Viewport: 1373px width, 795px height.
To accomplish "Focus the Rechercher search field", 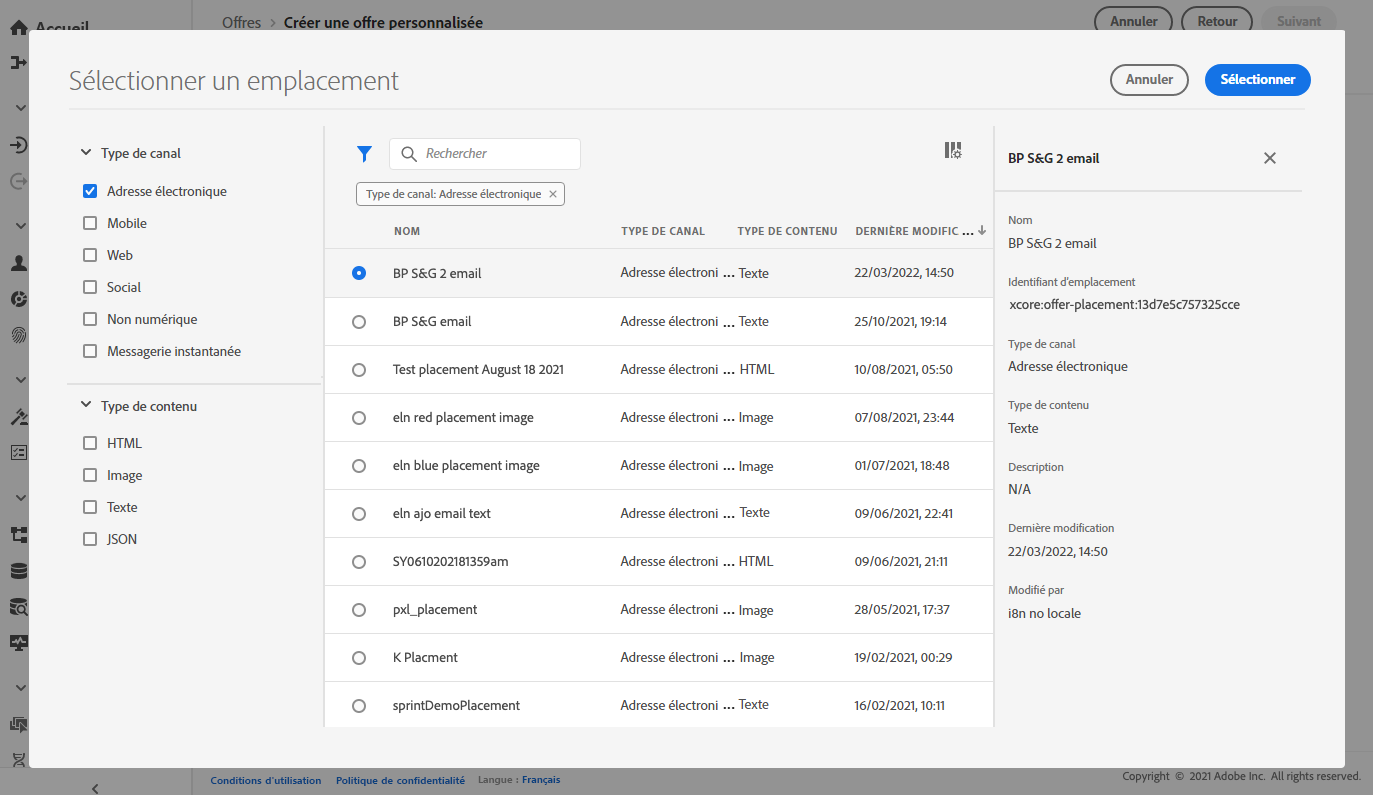I will [498, 154].
